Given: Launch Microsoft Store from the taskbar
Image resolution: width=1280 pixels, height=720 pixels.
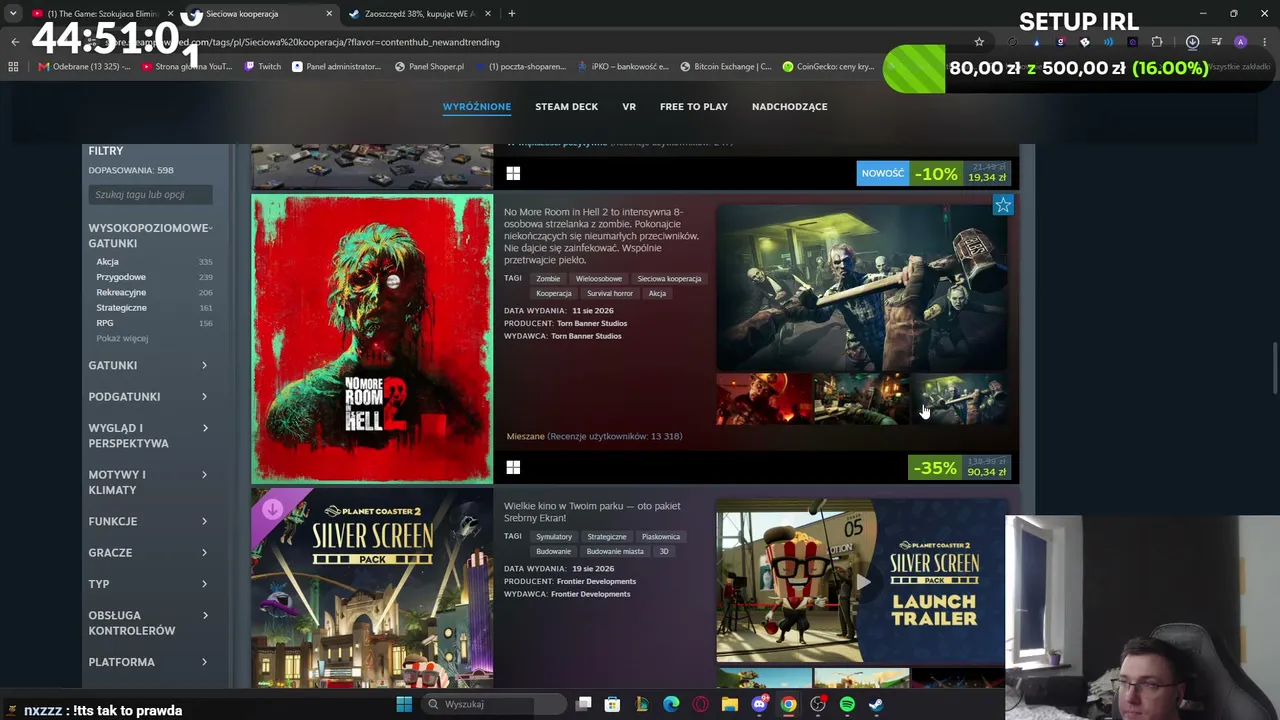Looking at the screenshot, I should [x=613, y=704].
